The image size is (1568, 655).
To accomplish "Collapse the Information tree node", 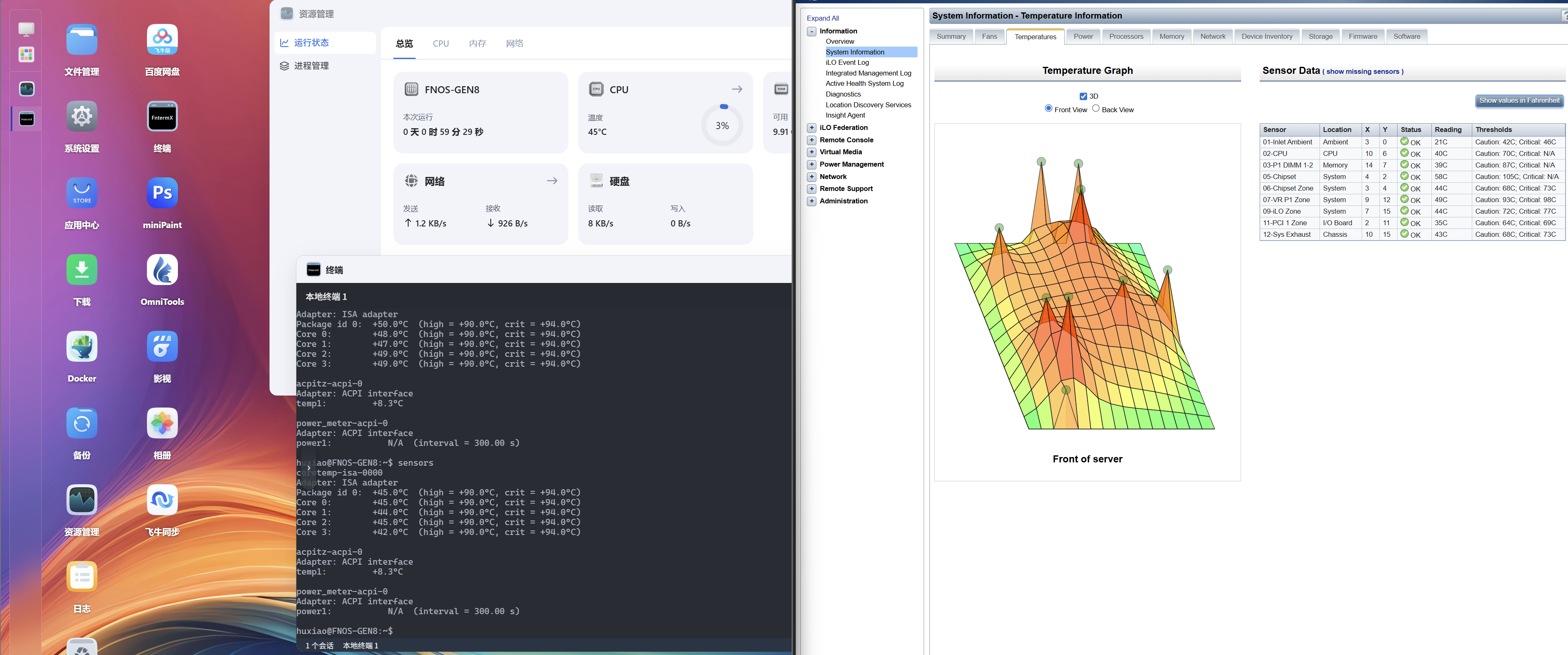I will 811,32.
